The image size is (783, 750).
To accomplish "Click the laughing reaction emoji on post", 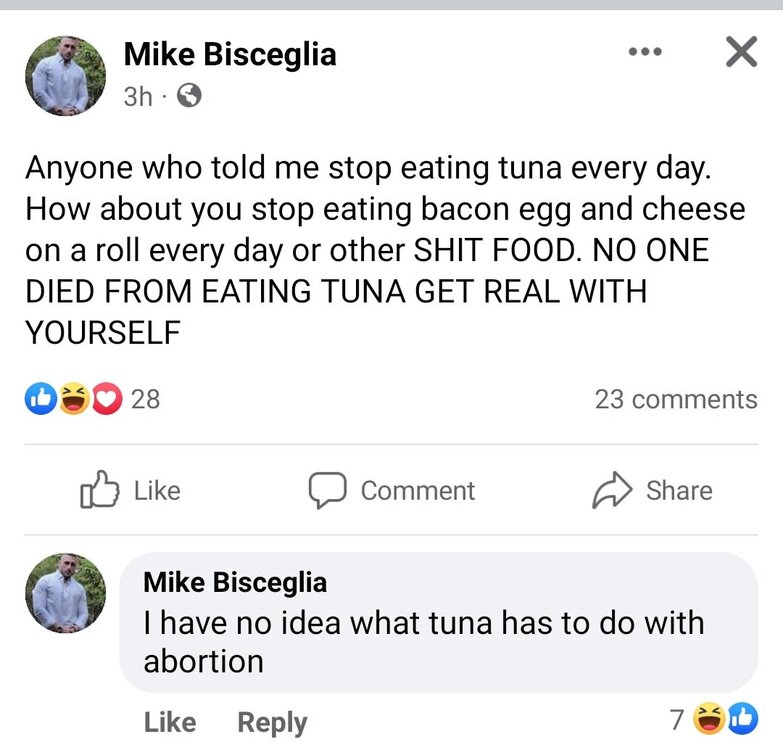I will click(73, 399).
